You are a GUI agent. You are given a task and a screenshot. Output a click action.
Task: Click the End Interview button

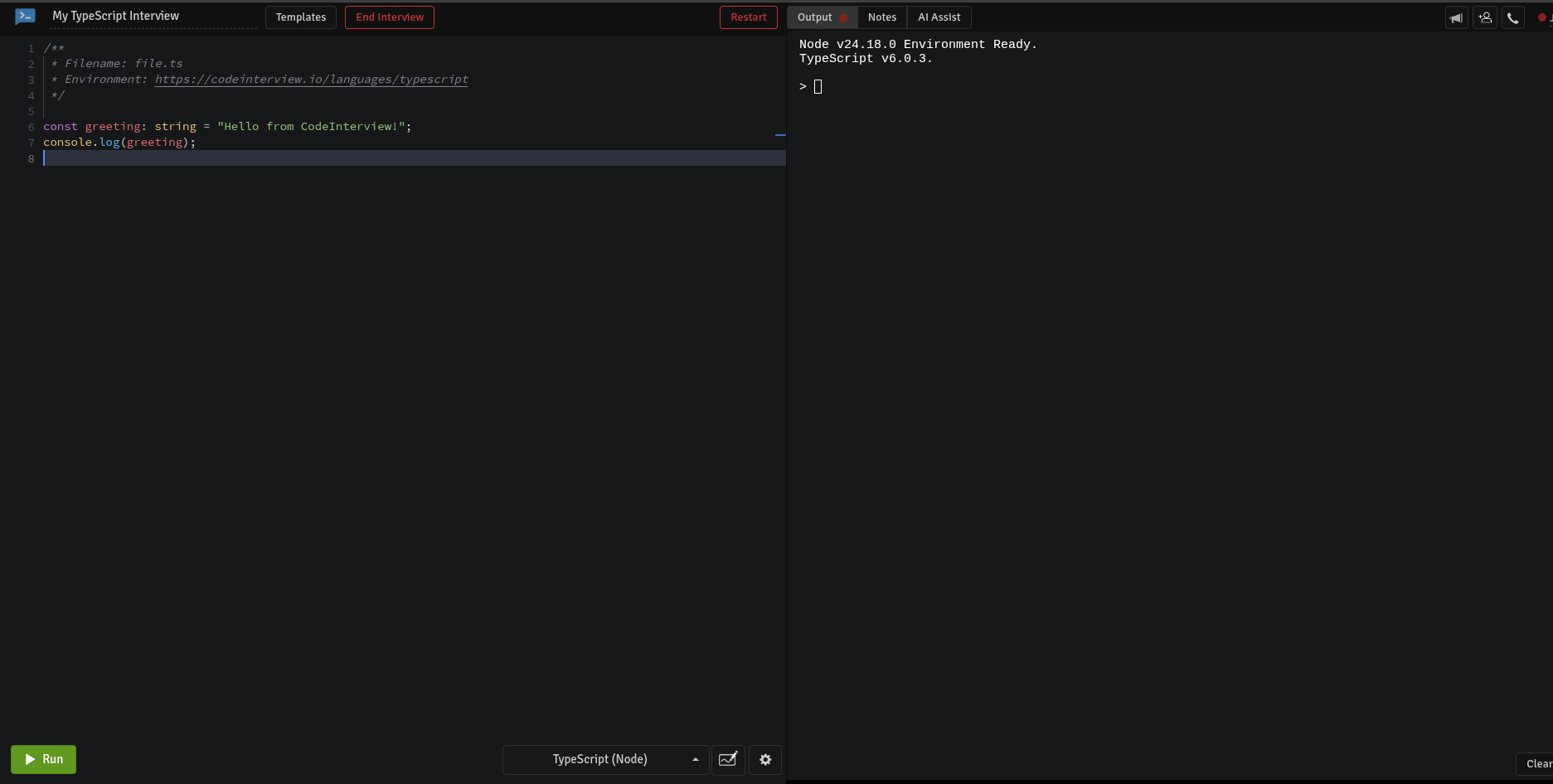390,17
